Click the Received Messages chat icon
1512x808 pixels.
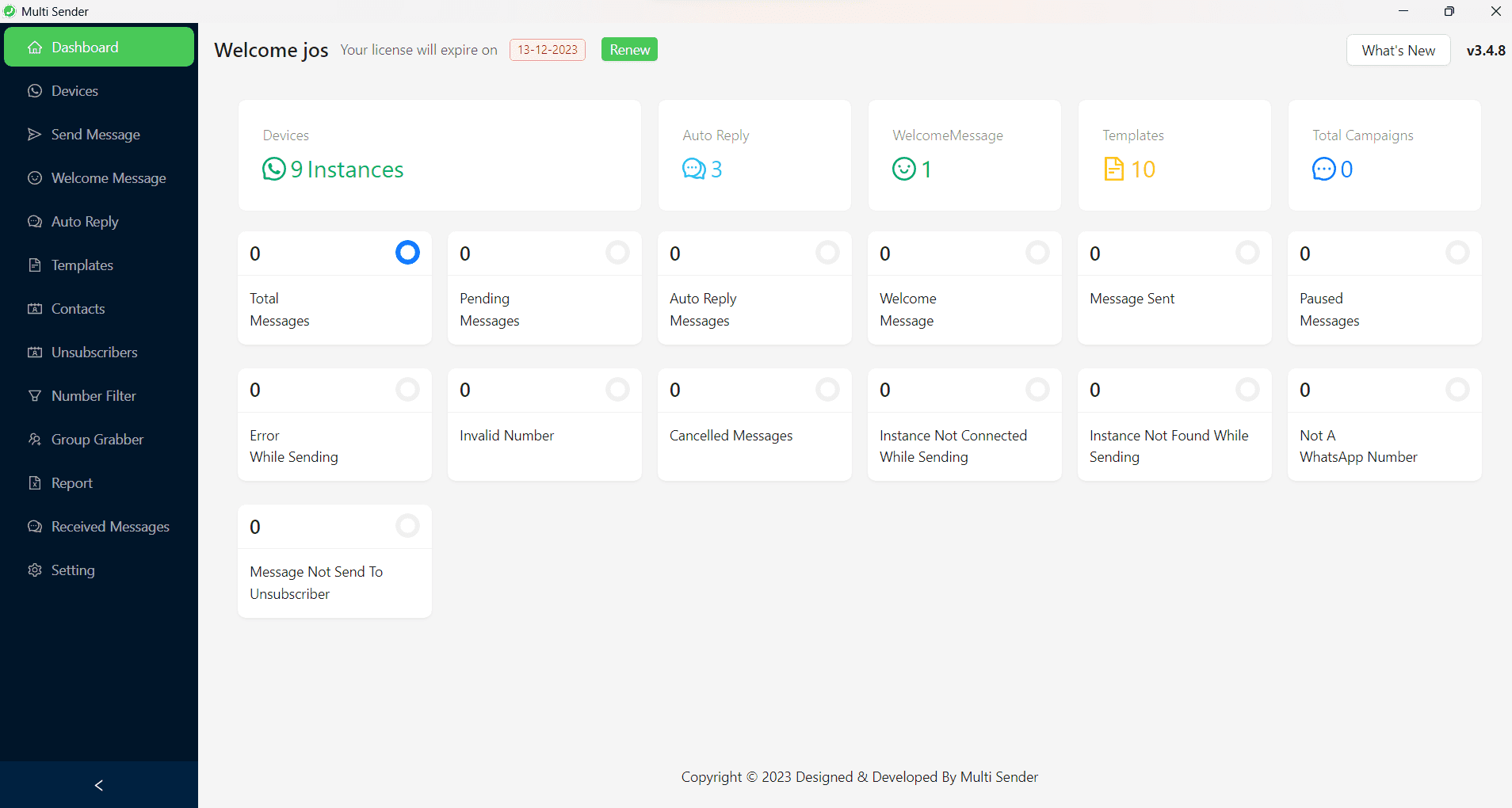pyautogui.click(x=35, y=526)
